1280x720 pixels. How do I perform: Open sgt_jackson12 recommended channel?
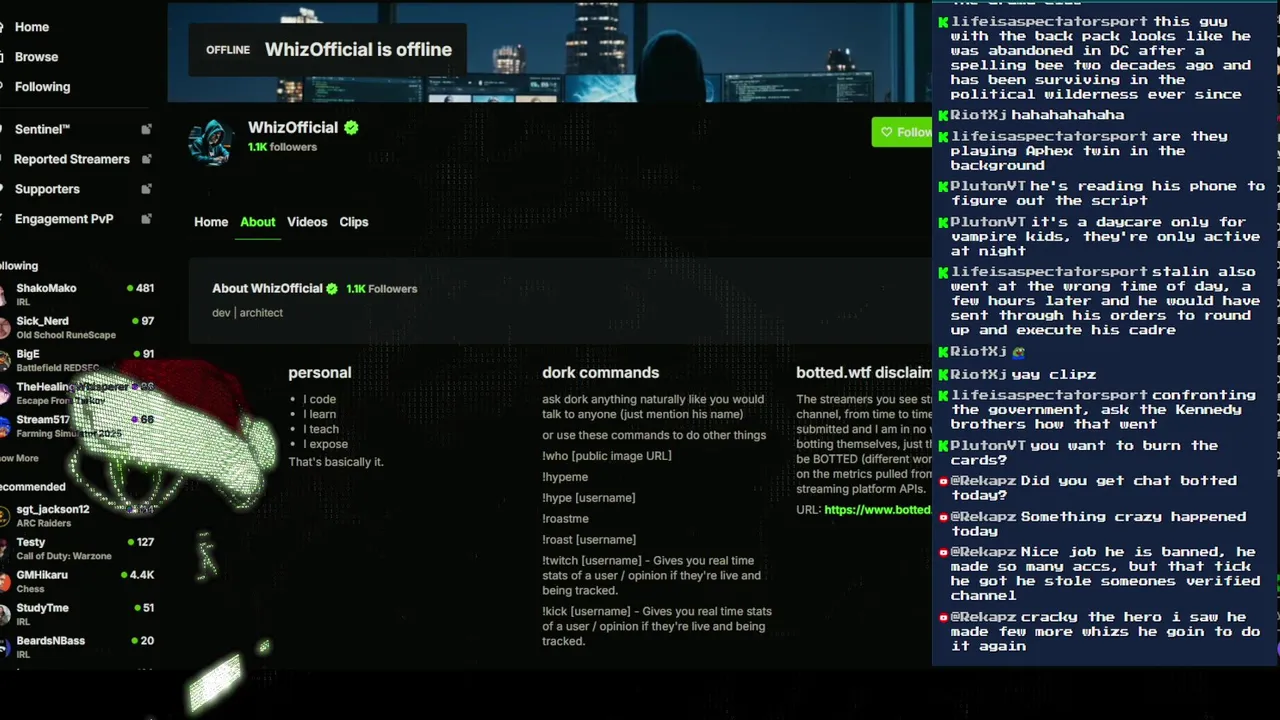(77, 516)
